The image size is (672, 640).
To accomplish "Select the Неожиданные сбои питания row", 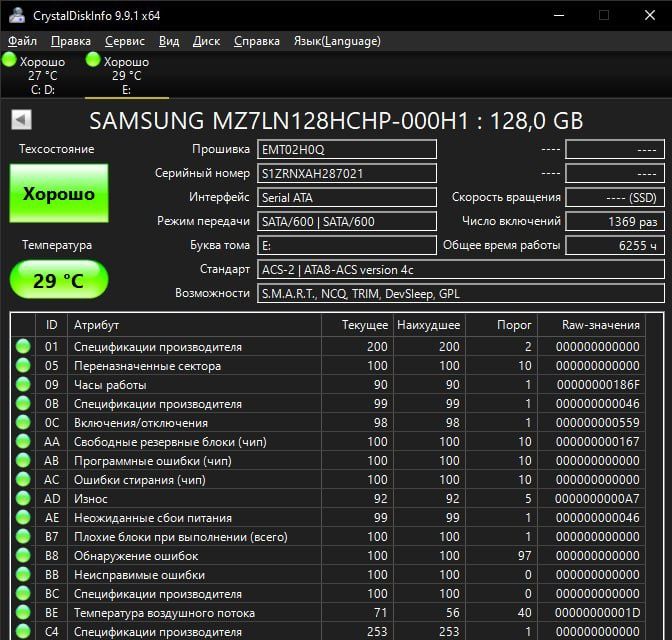I will (328, 517).
